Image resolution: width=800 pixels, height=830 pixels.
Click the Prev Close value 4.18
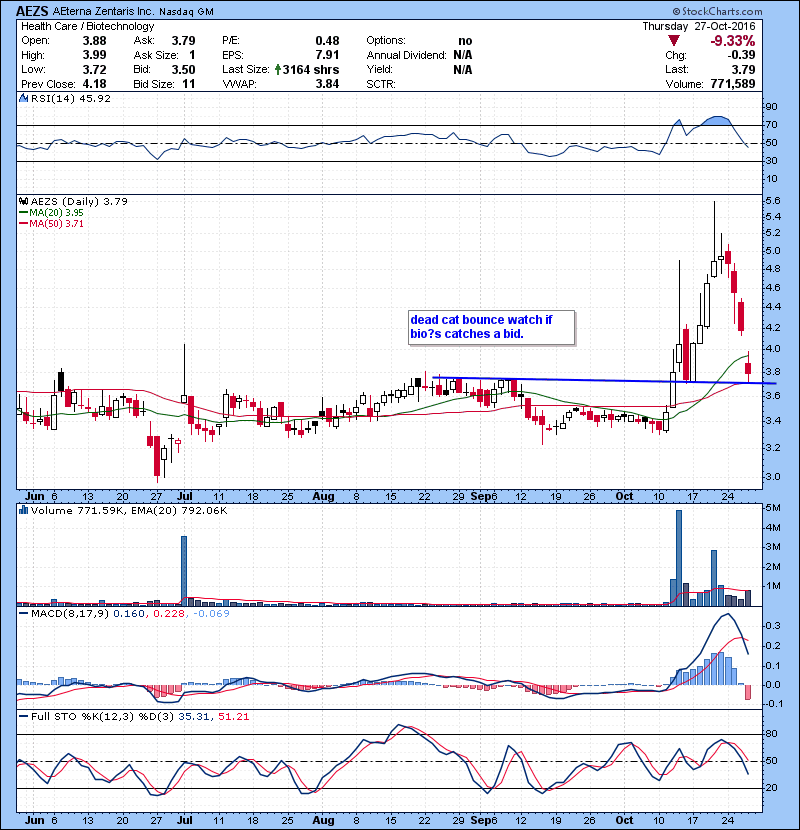click(x=94, y=84)
